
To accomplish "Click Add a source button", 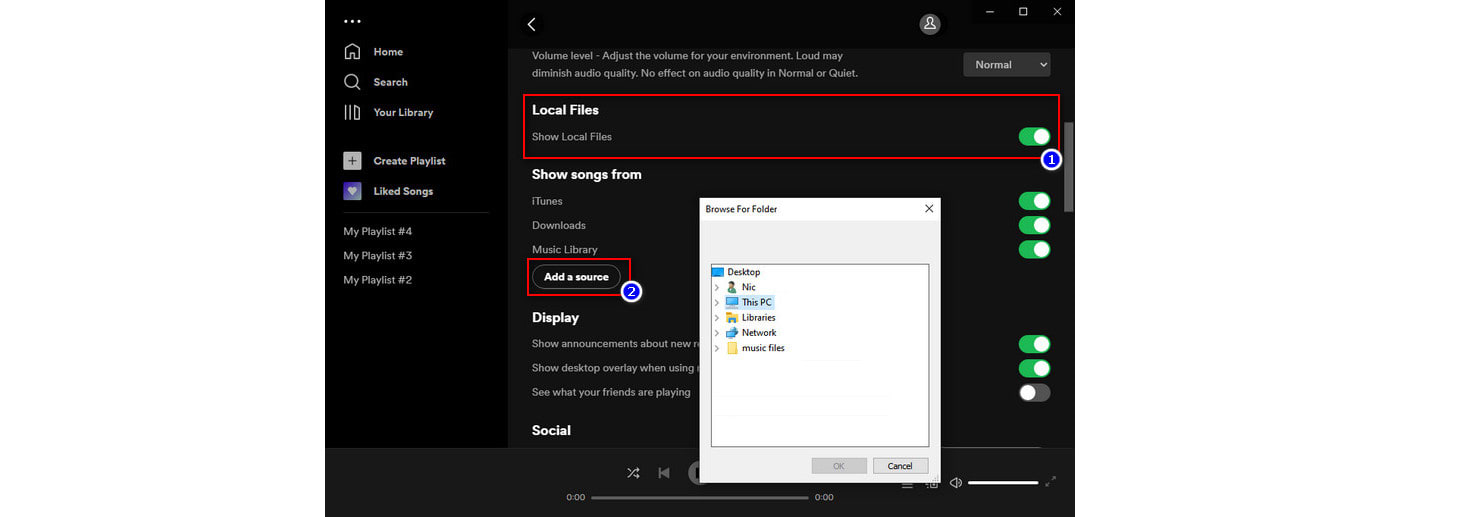I will point(576,277).
